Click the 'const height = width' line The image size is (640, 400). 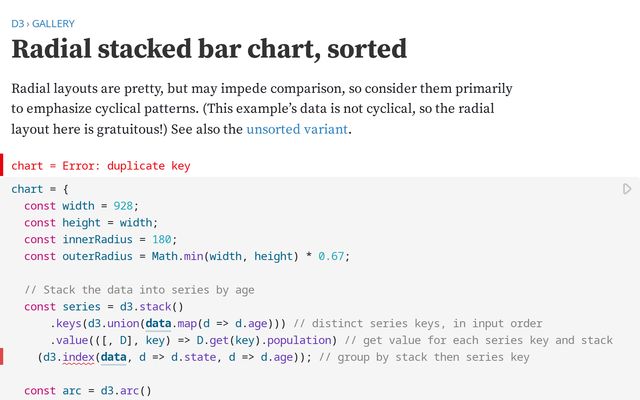[x=90, y=223]
